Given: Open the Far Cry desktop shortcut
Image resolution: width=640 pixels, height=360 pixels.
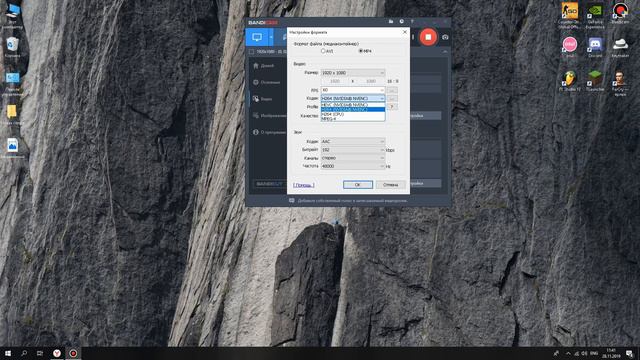Looking at the screenshot, I should (x=620, y=83).
